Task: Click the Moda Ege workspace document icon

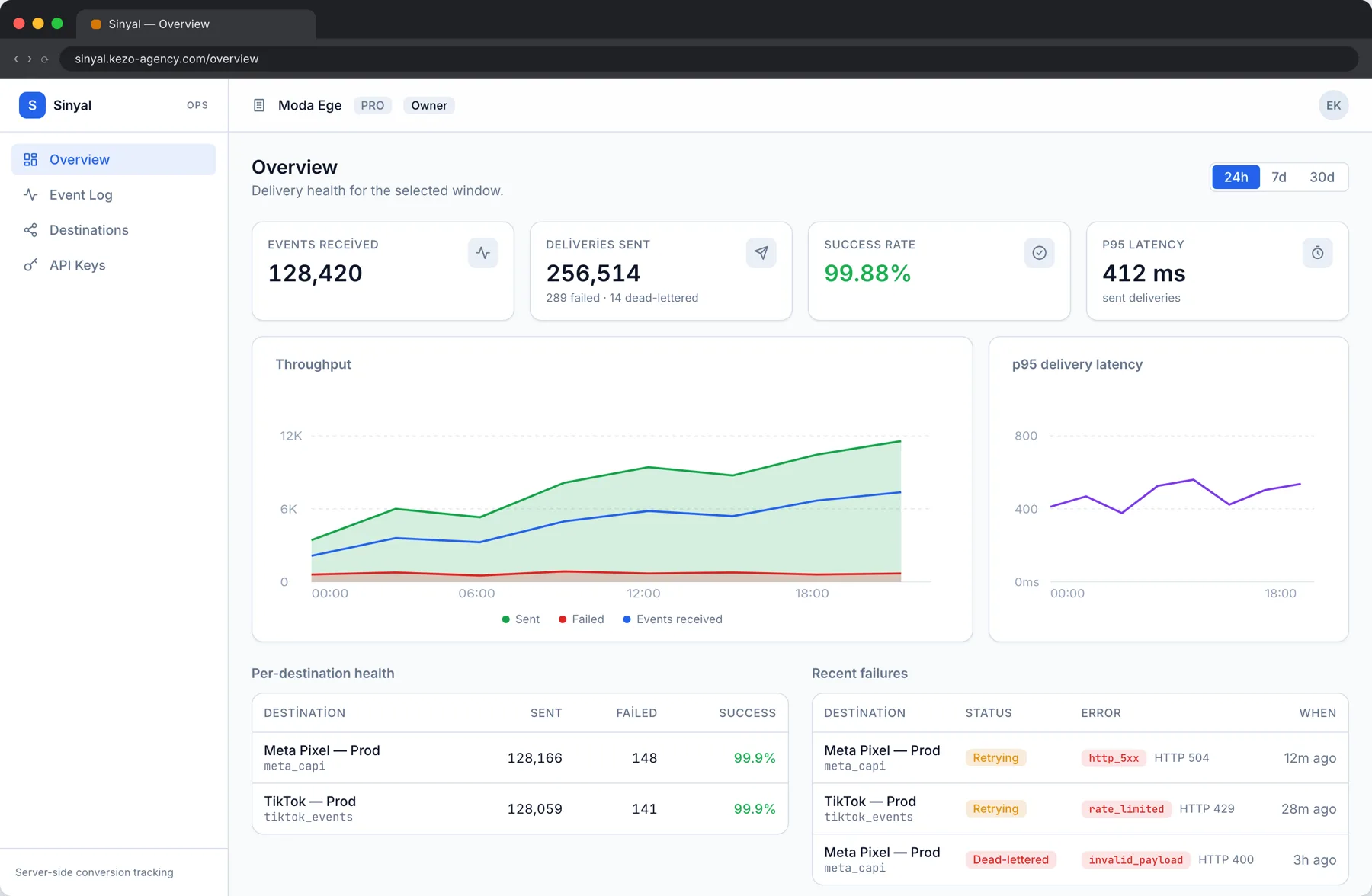Action: pos(259,105)
